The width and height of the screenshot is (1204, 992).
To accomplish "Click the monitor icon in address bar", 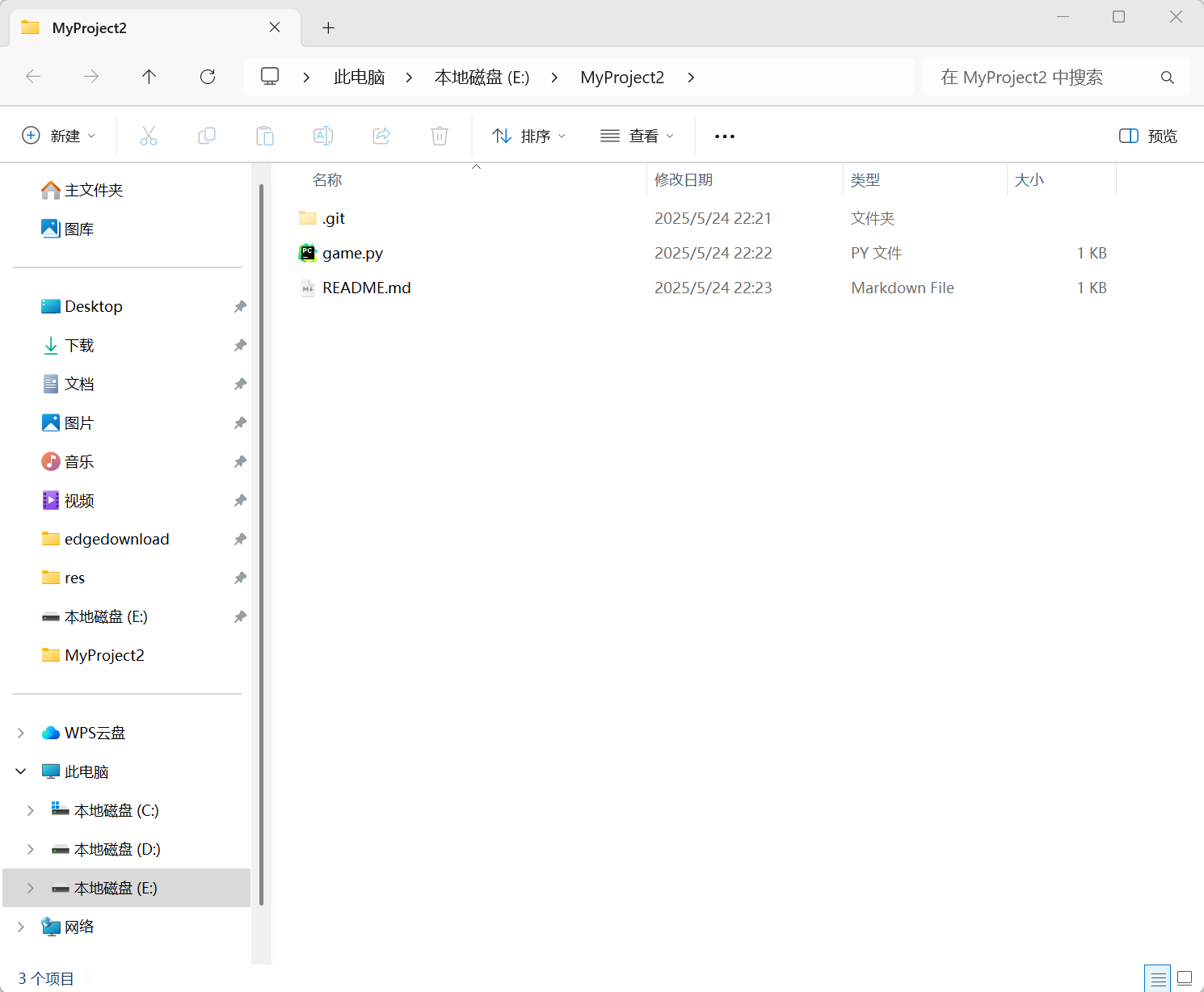I will click(x=270, y=77).
